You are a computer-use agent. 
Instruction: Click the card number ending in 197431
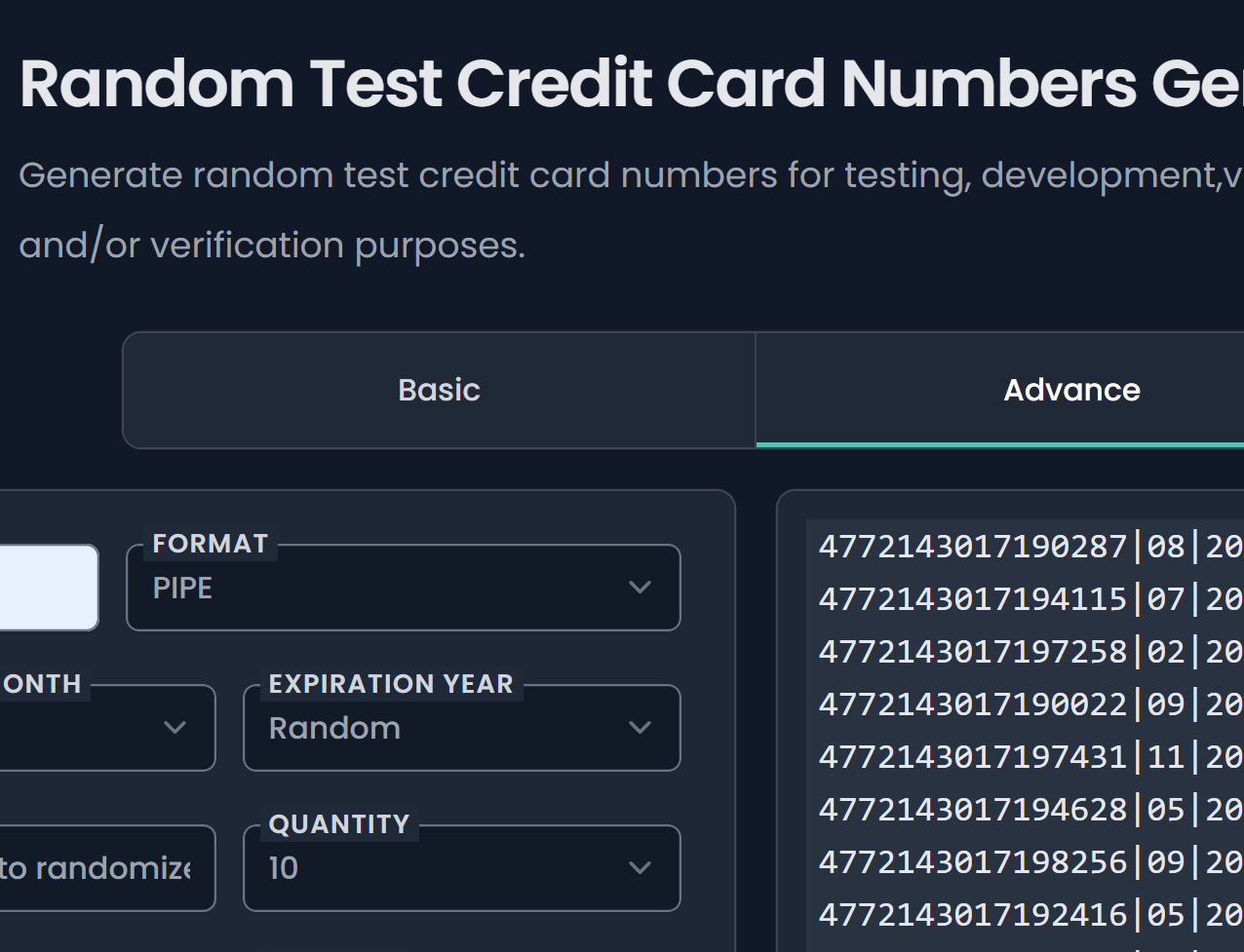click(972, 757)
